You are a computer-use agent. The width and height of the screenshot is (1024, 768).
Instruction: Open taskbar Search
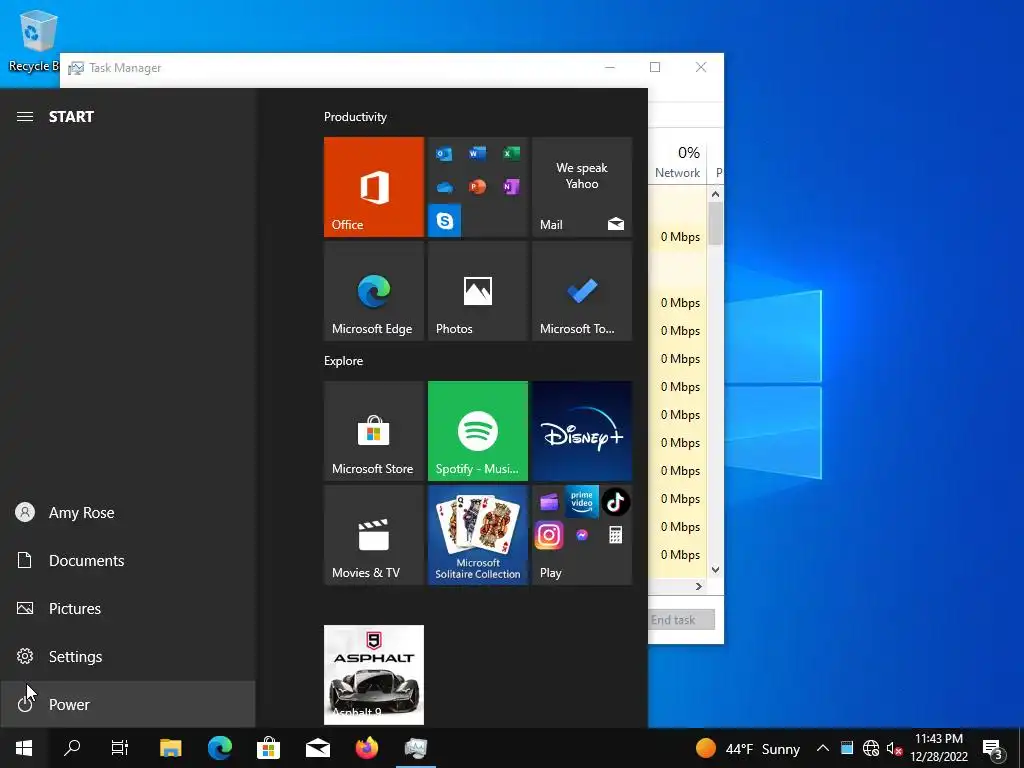pyautogui.click(x=72, y=748)
